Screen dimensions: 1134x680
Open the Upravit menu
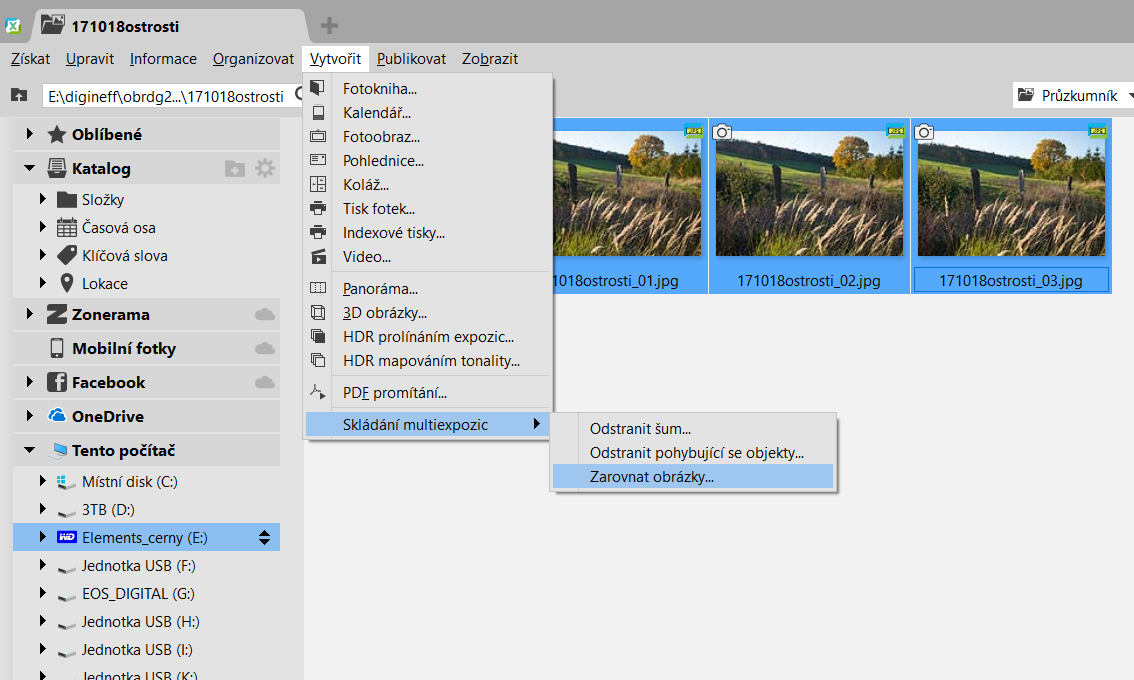(x=90, y=59)
